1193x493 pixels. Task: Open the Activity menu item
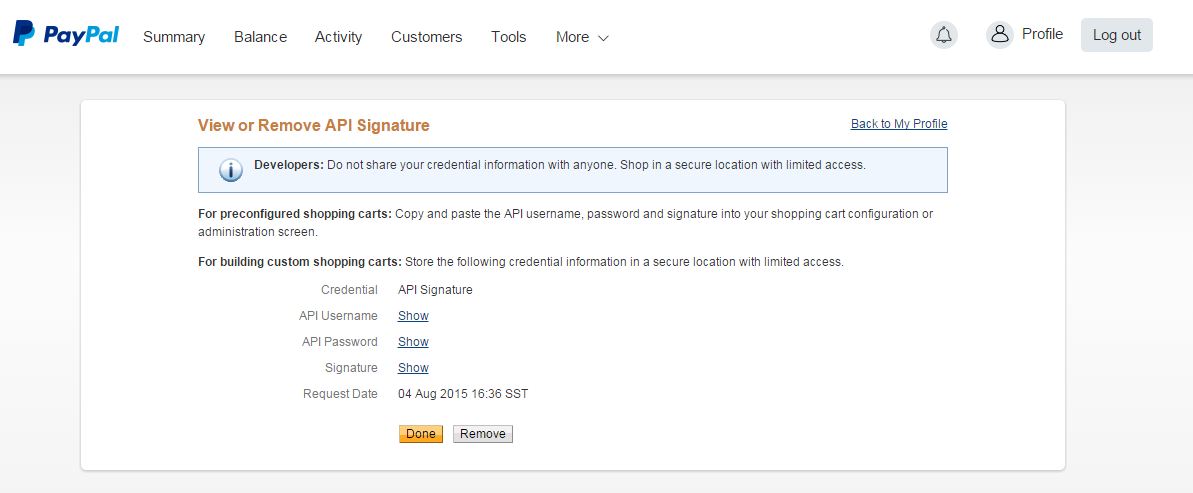coord(339,37)
